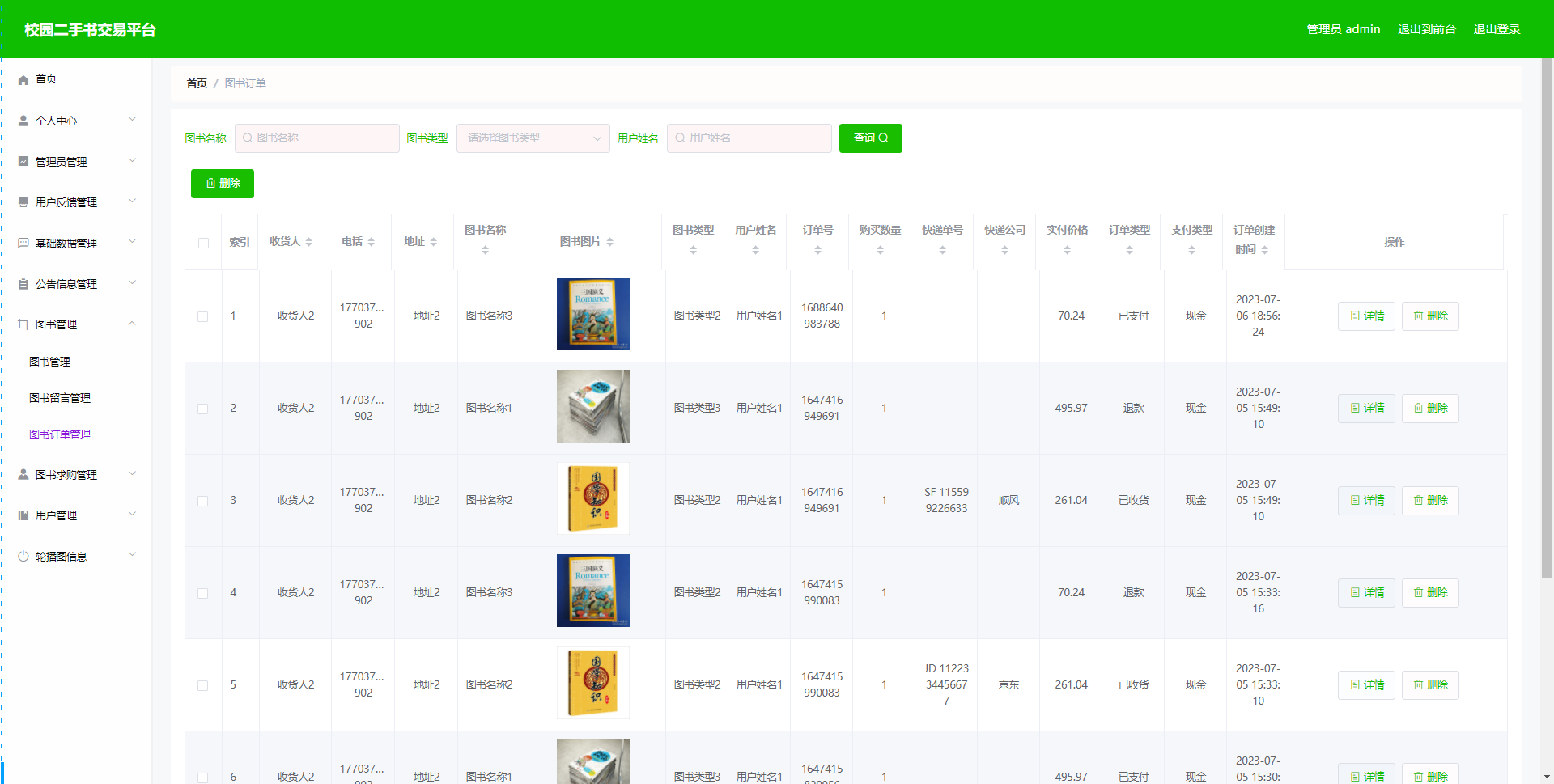
Task: Click the 用户管理 sidebar icon
Action: tap(23, 515)
